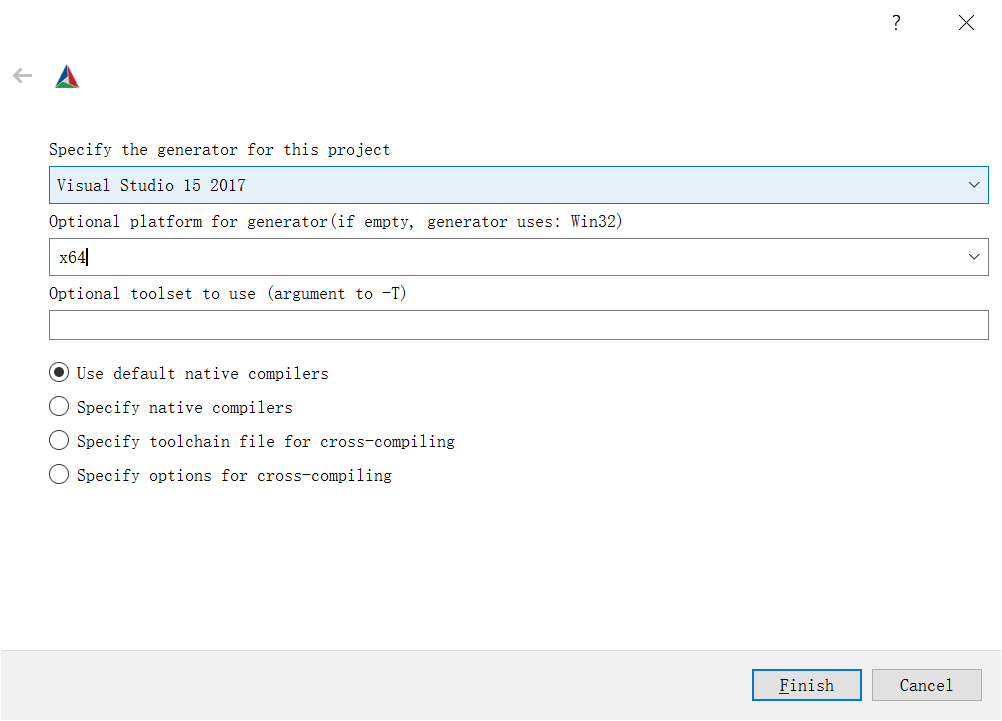Image resolution: width=1002 pixels, height=721 pixels.
Task: Dismiss the dialog with Cancel
Action: click(x=927, y=685)
